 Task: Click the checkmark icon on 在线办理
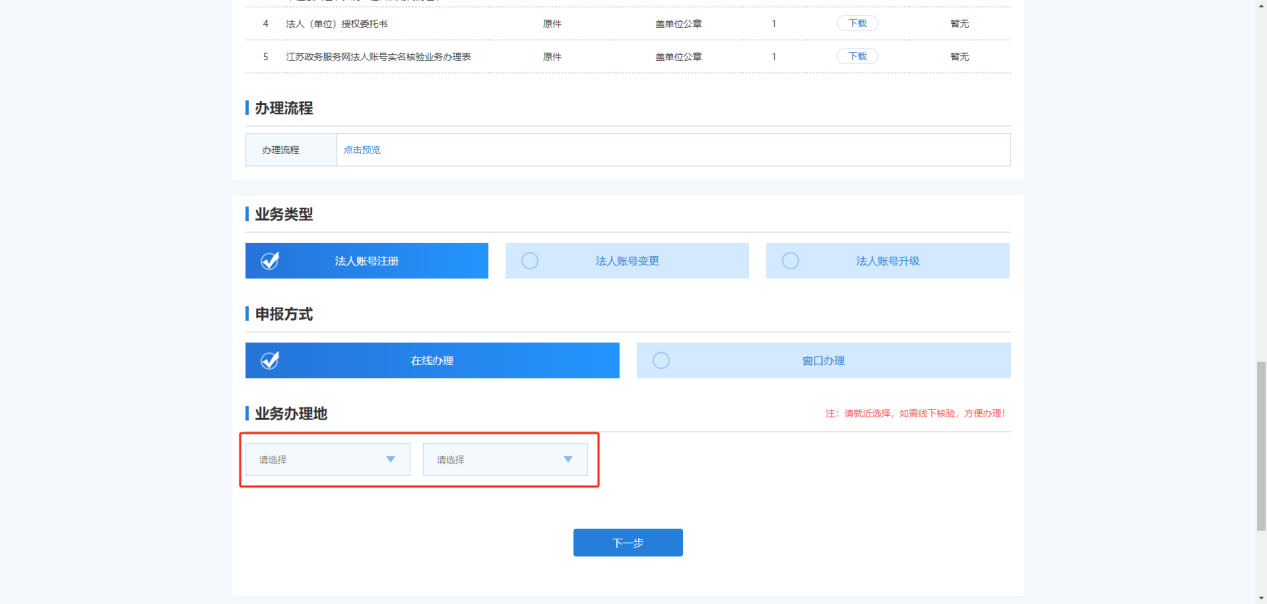(270, 361)
